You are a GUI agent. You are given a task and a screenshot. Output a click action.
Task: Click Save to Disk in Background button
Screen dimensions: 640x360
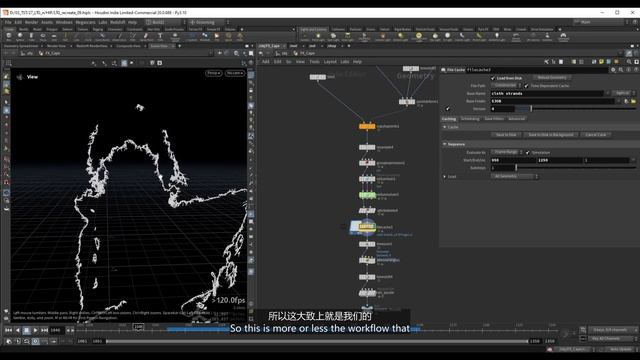[x=551, y=135]
